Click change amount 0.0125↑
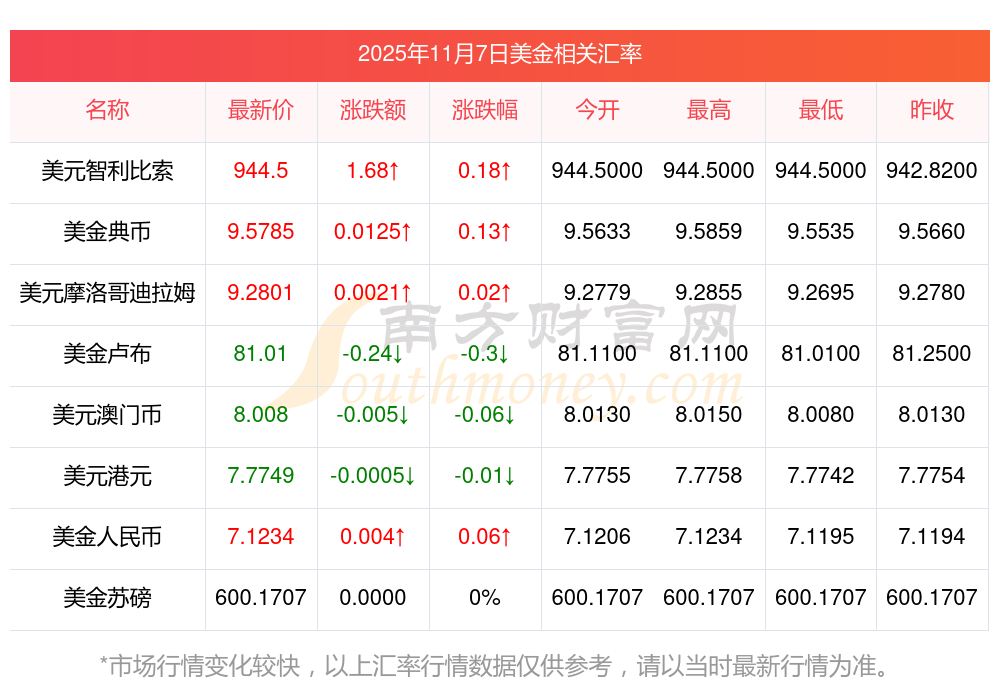Viewport: 1000px width, 697px height. (x=372, y=231)
